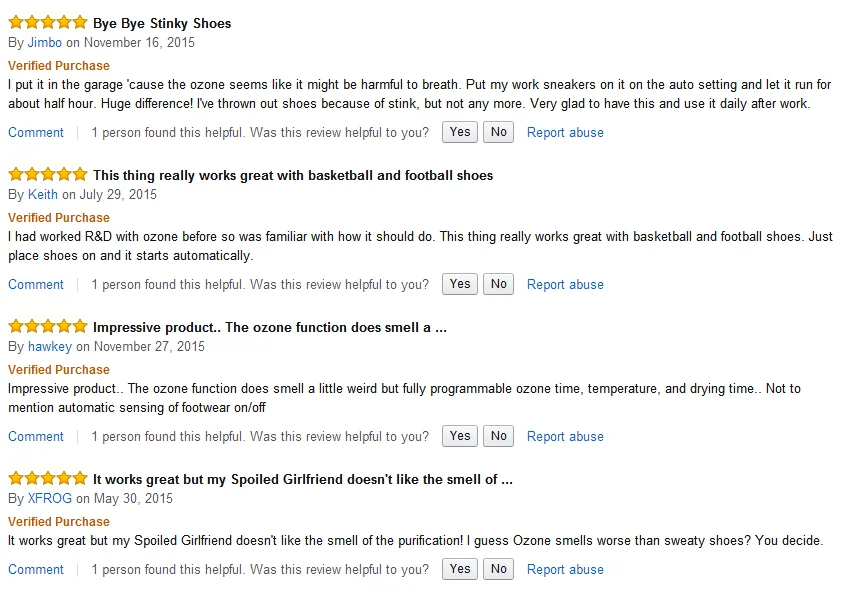
Task: Open the 'Spoiled Girlfriend' review title
Action: pyautogui.click(x=302, y=479)
